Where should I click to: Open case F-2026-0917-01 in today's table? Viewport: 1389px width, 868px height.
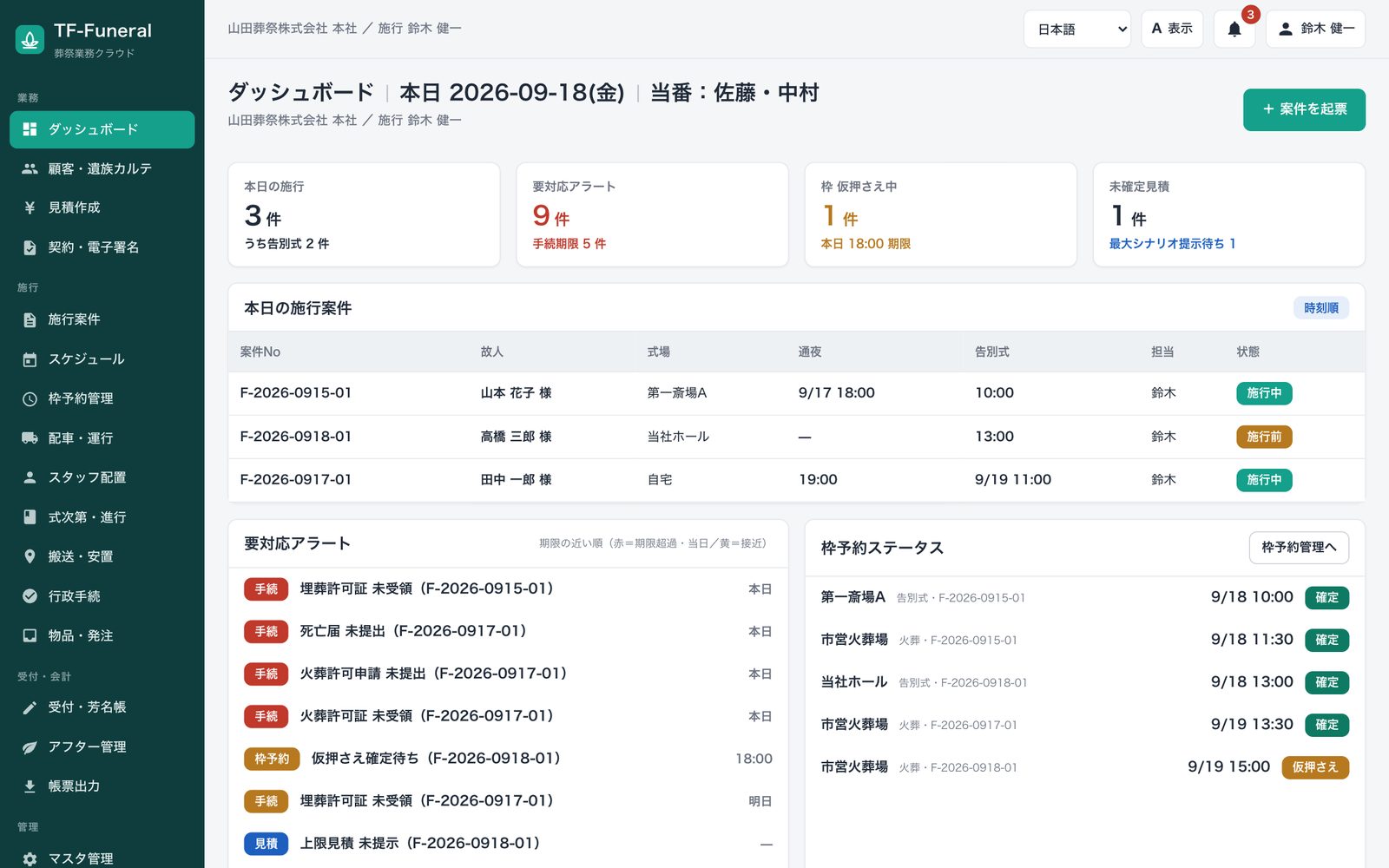tap(295, 480)
